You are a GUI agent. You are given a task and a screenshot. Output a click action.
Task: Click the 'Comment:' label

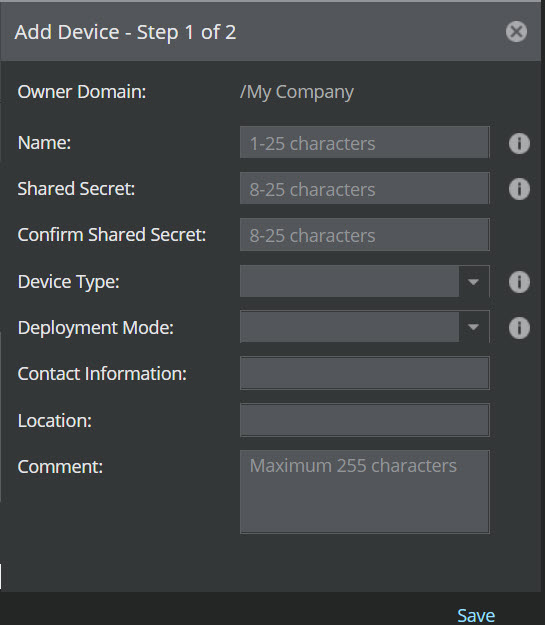[60, 467]
